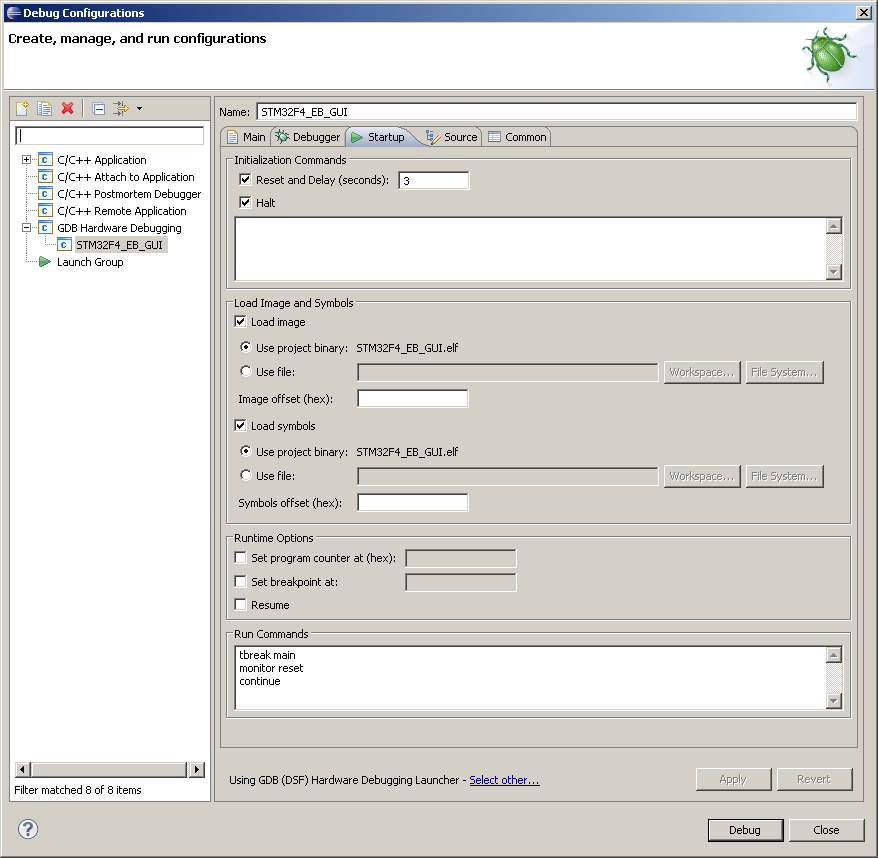Viewport: 878px width, 858px height.
Task: Switch to the Main tab
Action: coord(246,137)
